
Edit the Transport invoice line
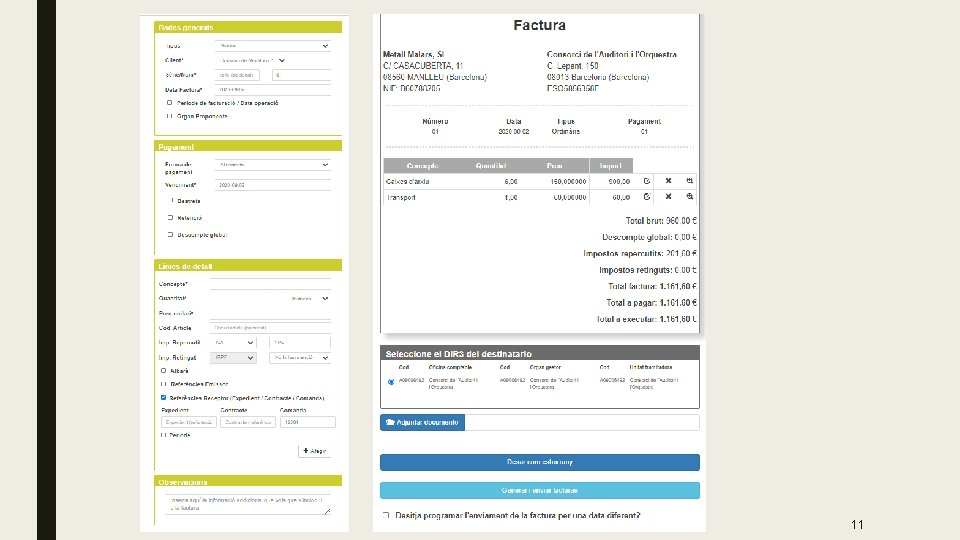pos(647,197)
